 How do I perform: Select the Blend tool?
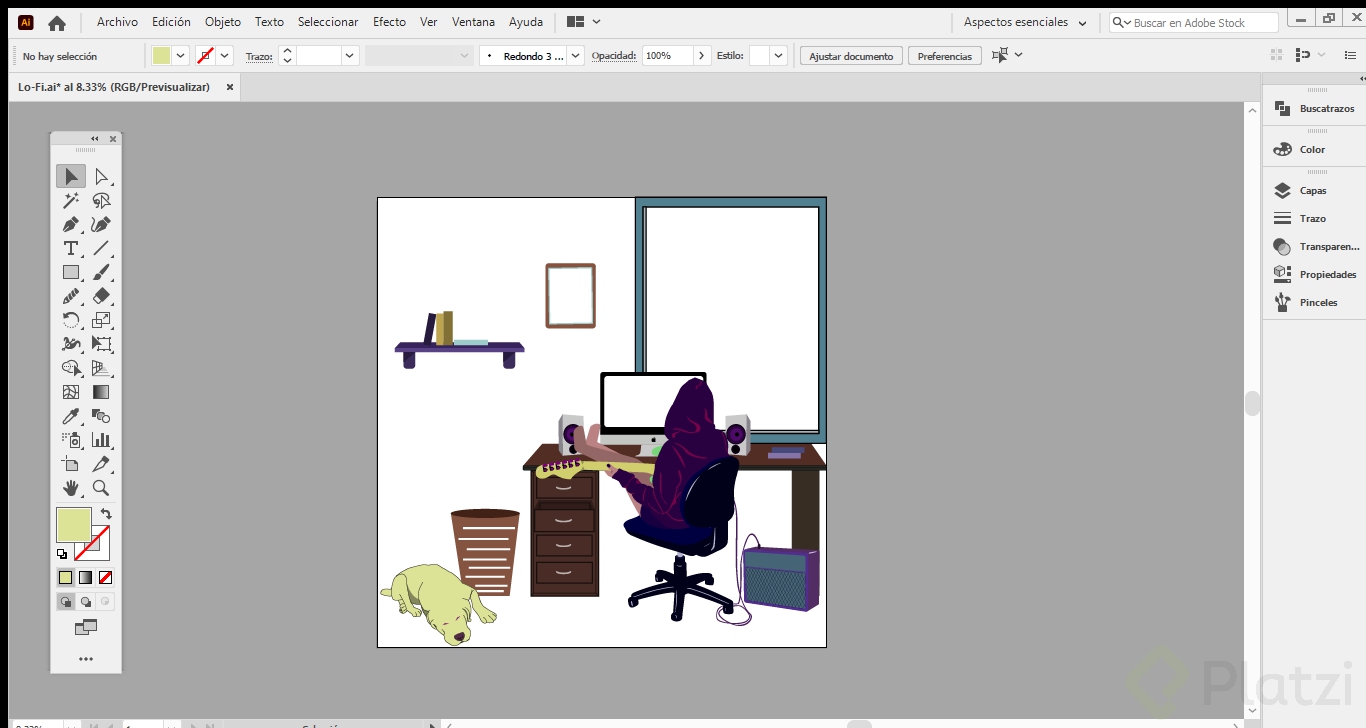[x=101, y=417]
